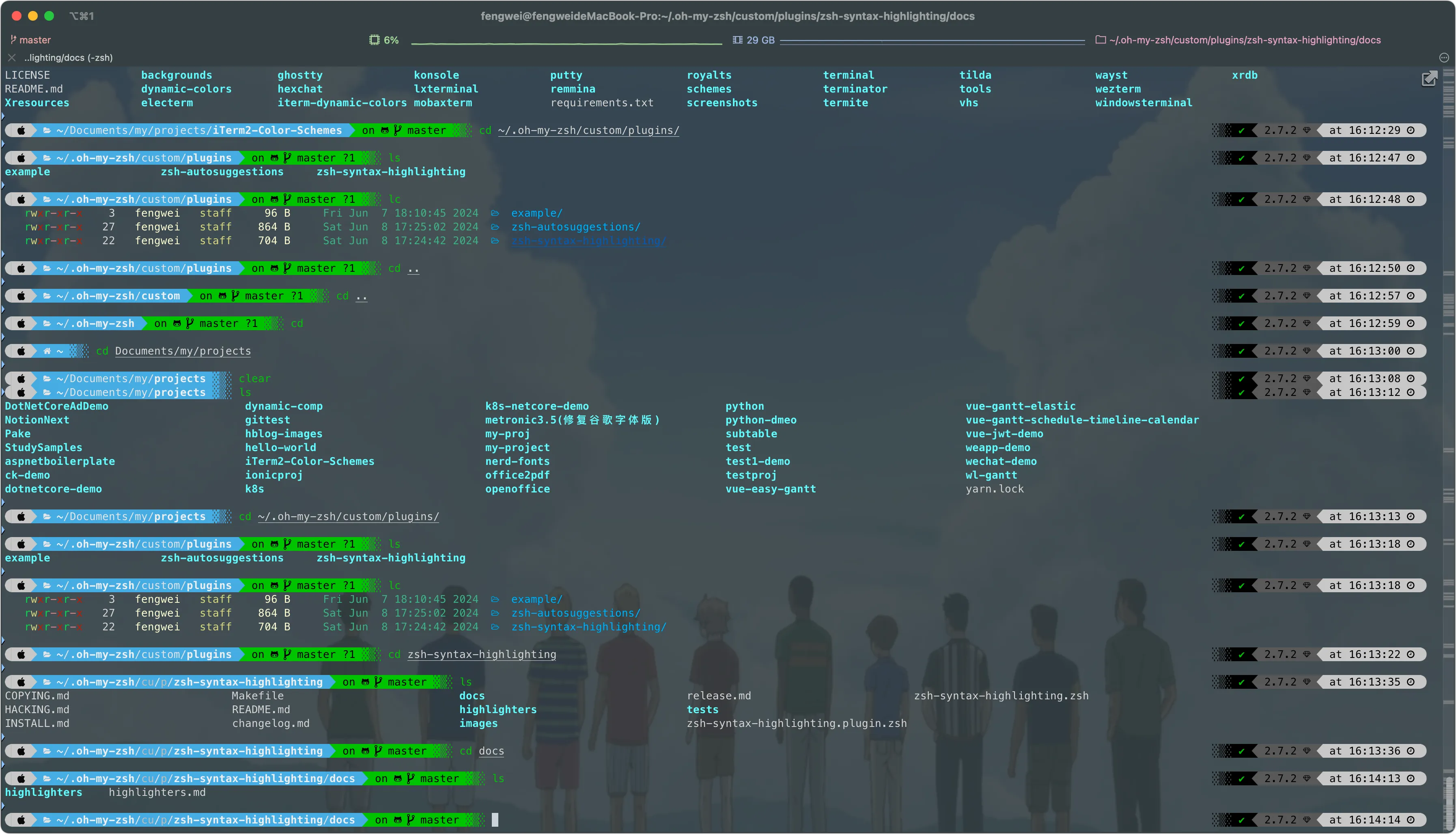
Task: Click the blue command mark before the clear prompt
Action: pos(3,364)
